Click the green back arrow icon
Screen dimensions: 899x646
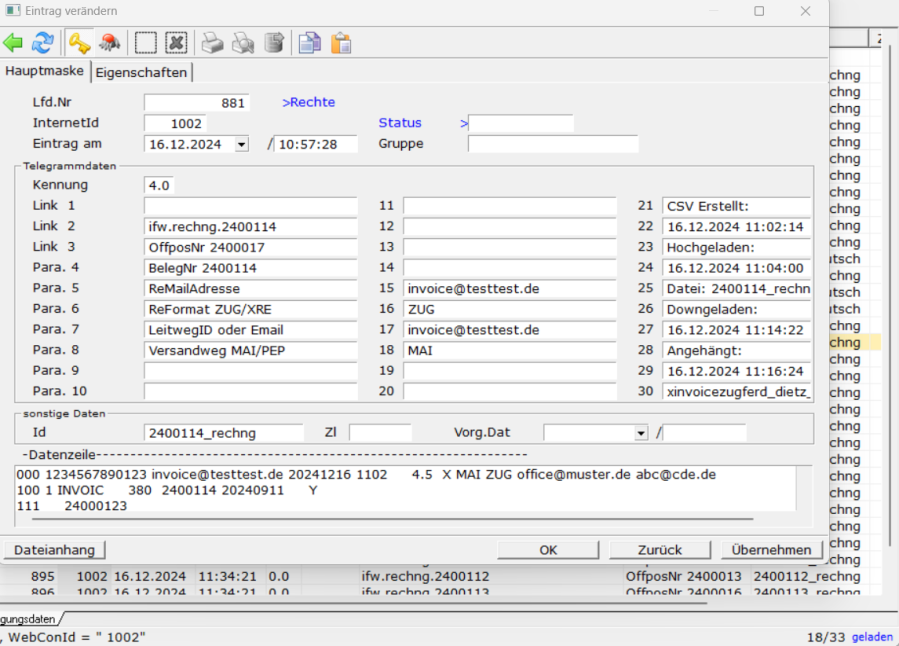pyautogui.click(x=13, y=43)
